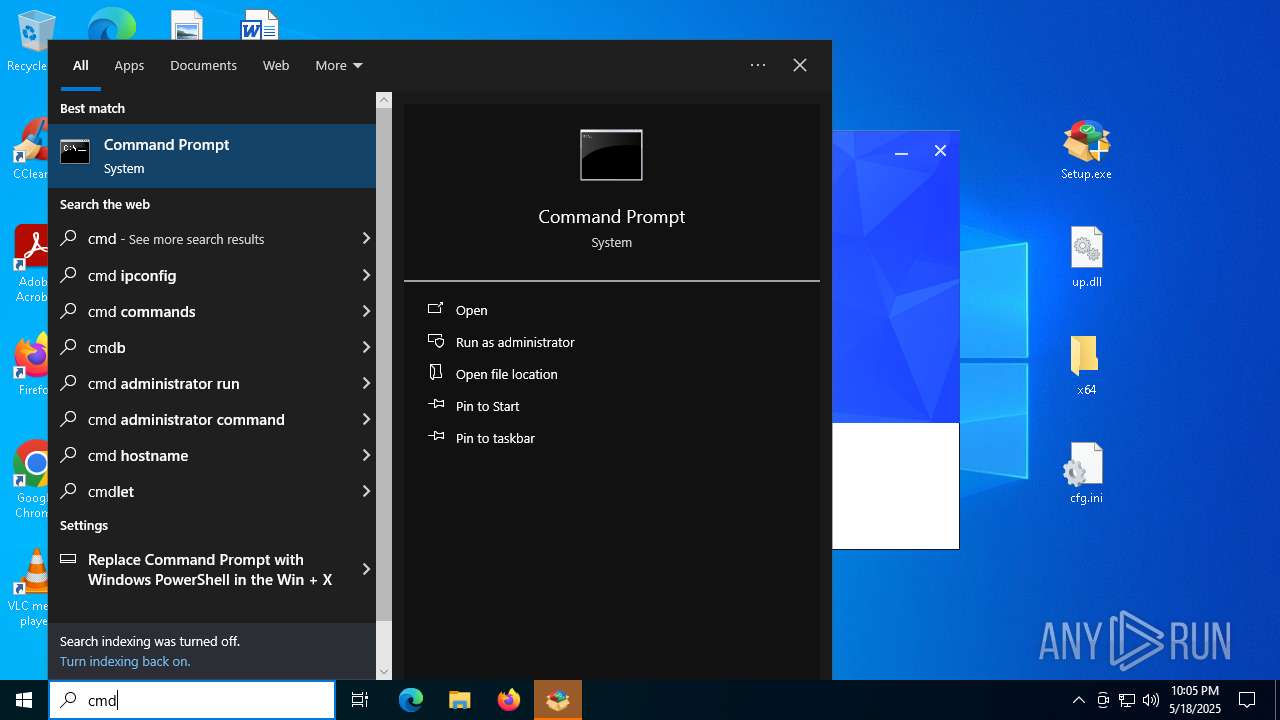Expand Replace Command Prompt setting chevron
Viewport: 1280px width, 720px height.
click(x=366, y=569)
